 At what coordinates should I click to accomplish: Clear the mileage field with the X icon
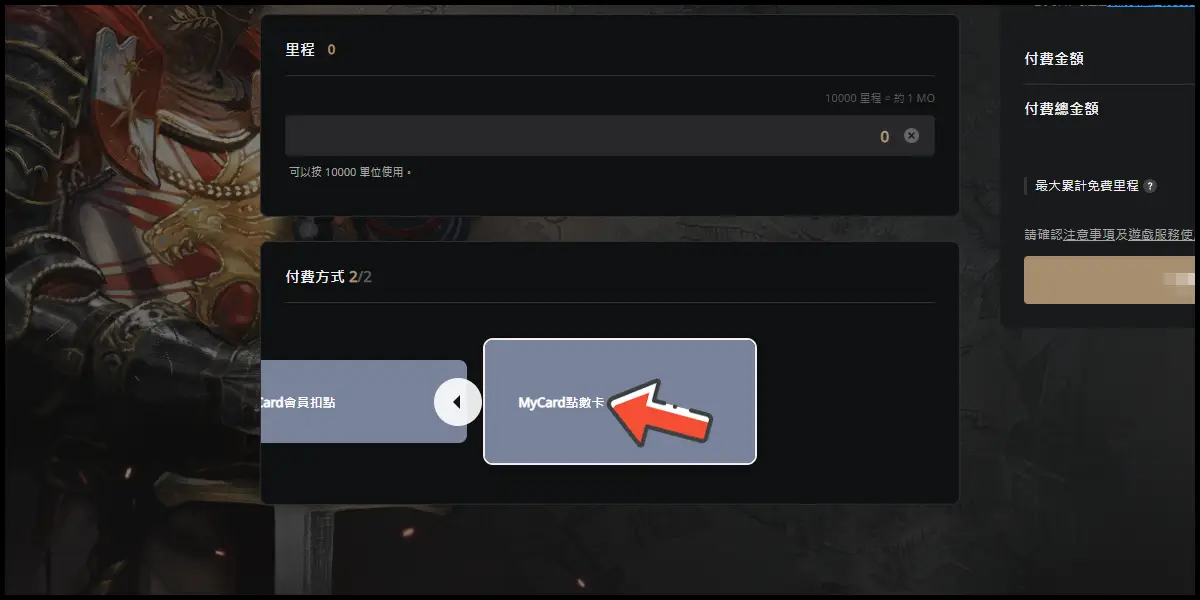[911, 136]
